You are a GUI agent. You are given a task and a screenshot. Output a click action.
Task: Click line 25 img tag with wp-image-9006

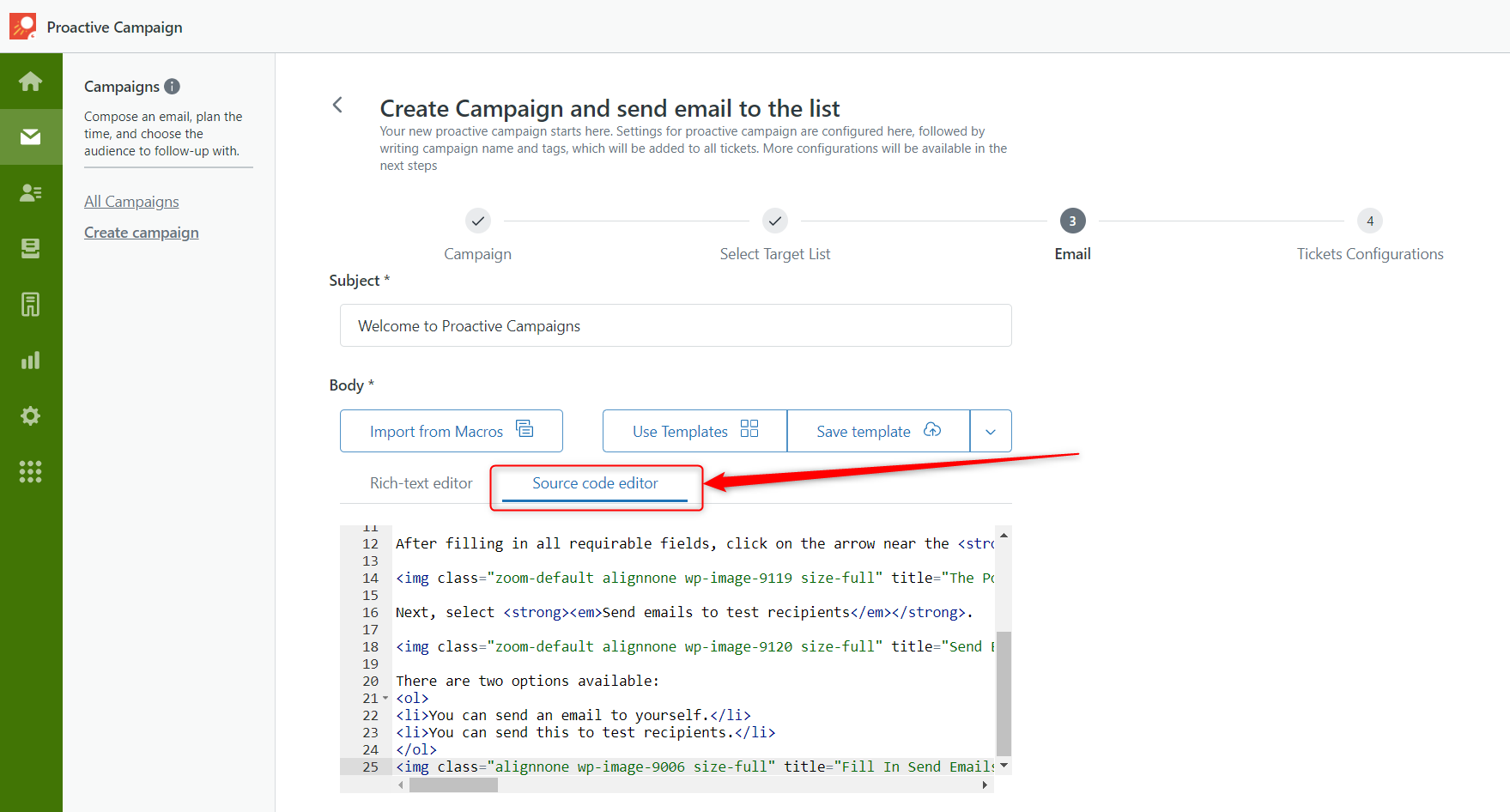point(694,767)
